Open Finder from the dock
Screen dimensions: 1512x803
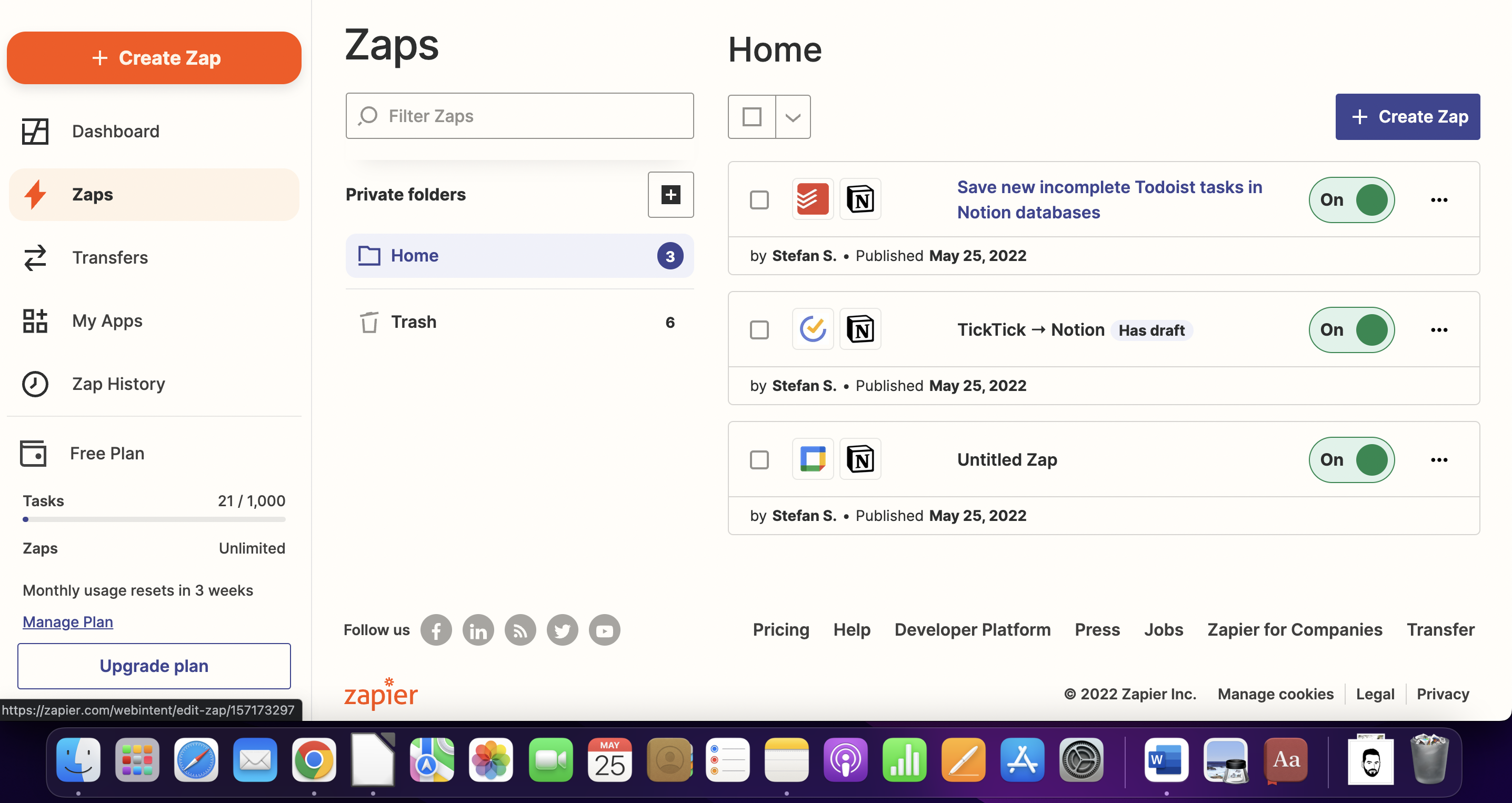(78, 760)
